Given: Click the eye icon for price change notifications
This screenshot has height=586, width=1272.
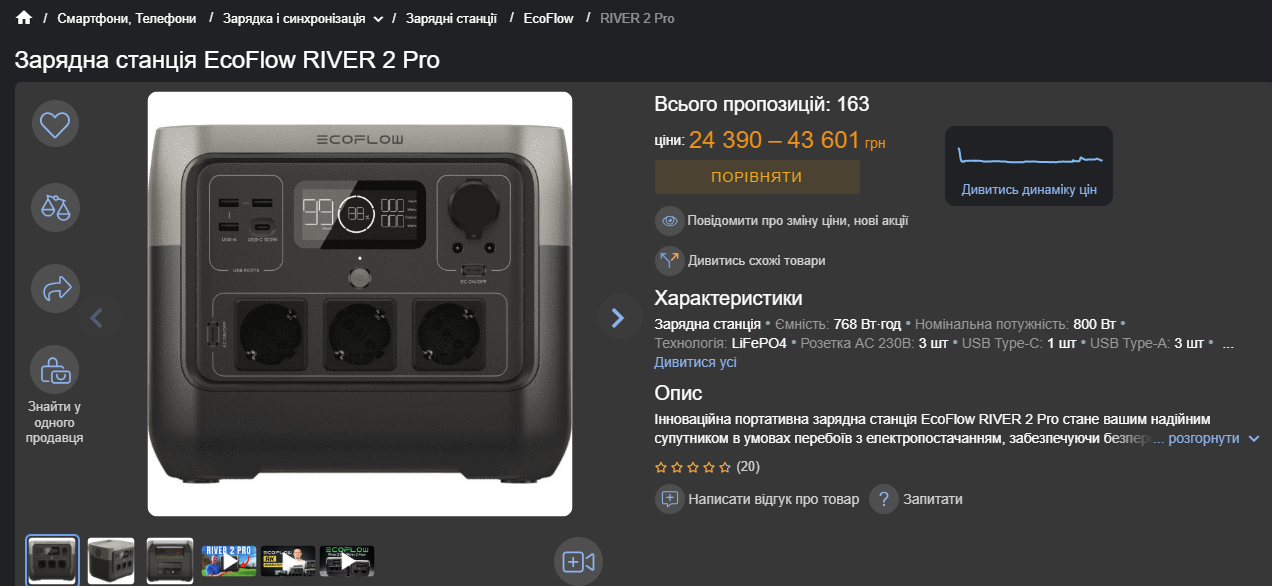Looking at the screenshot, I should pyautogui.click(x=669, y=221).
